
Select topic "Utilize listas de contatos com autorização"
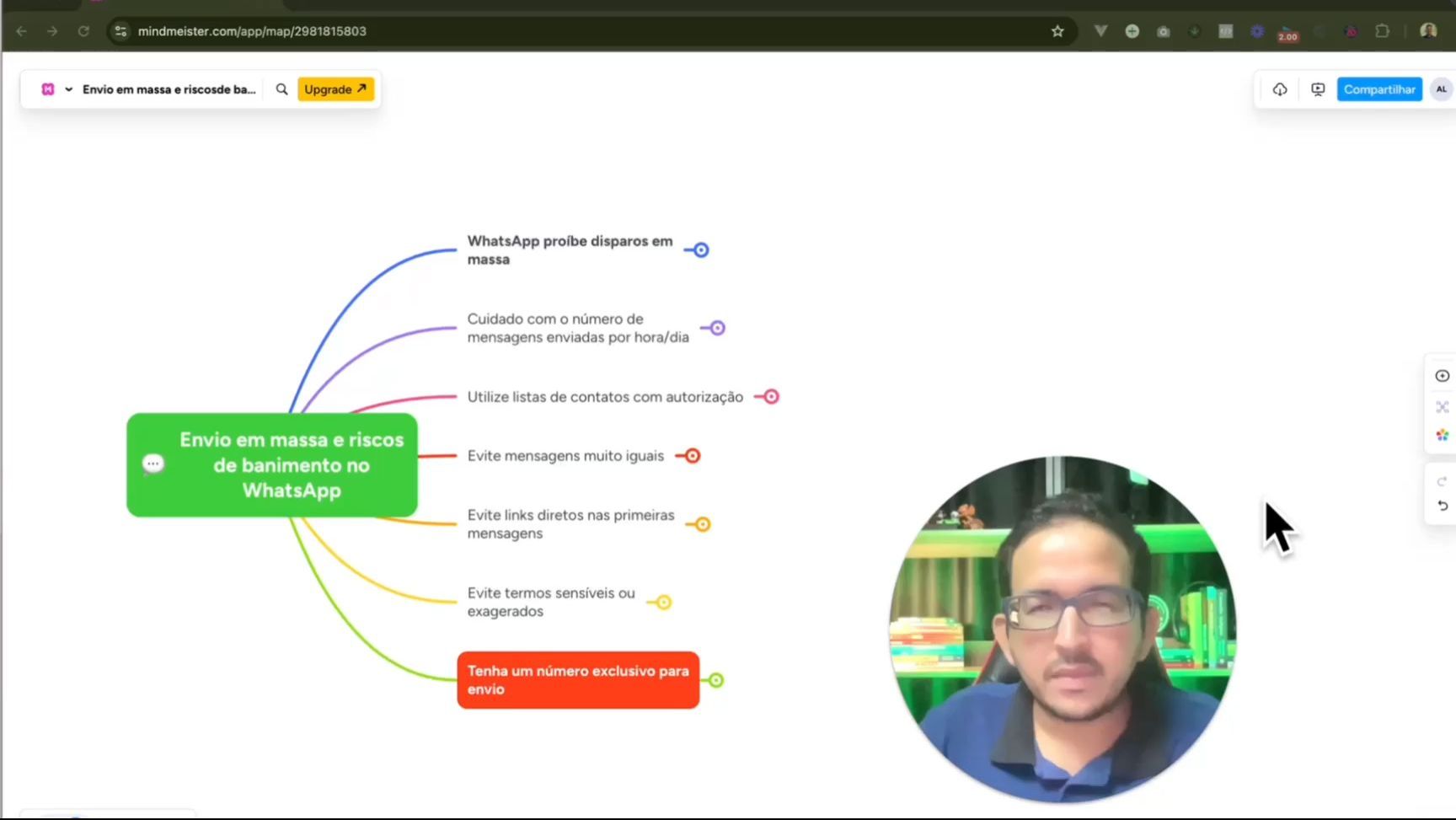605,397
